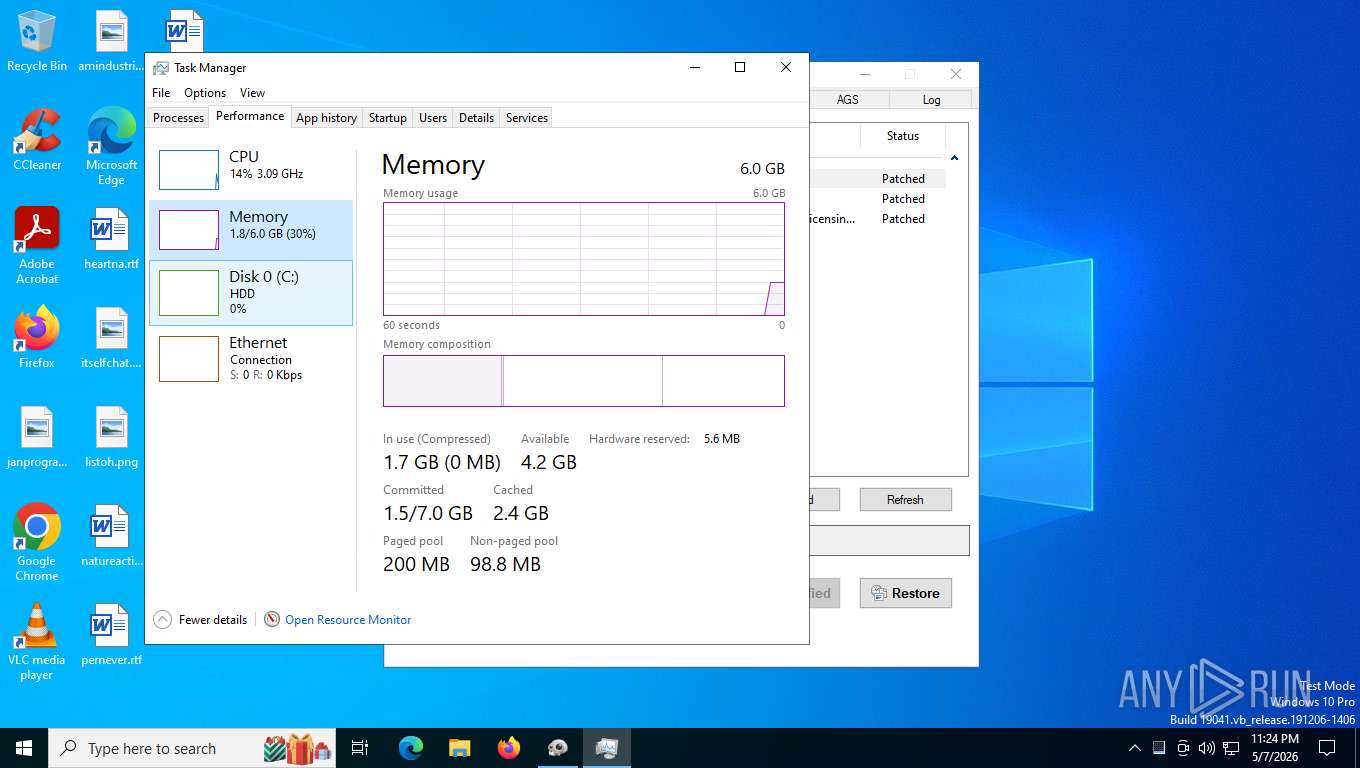This screenshot has height=768, width=1360.
Task: Open the Recycle Bin desktop icon
Action: pos(37,41)
